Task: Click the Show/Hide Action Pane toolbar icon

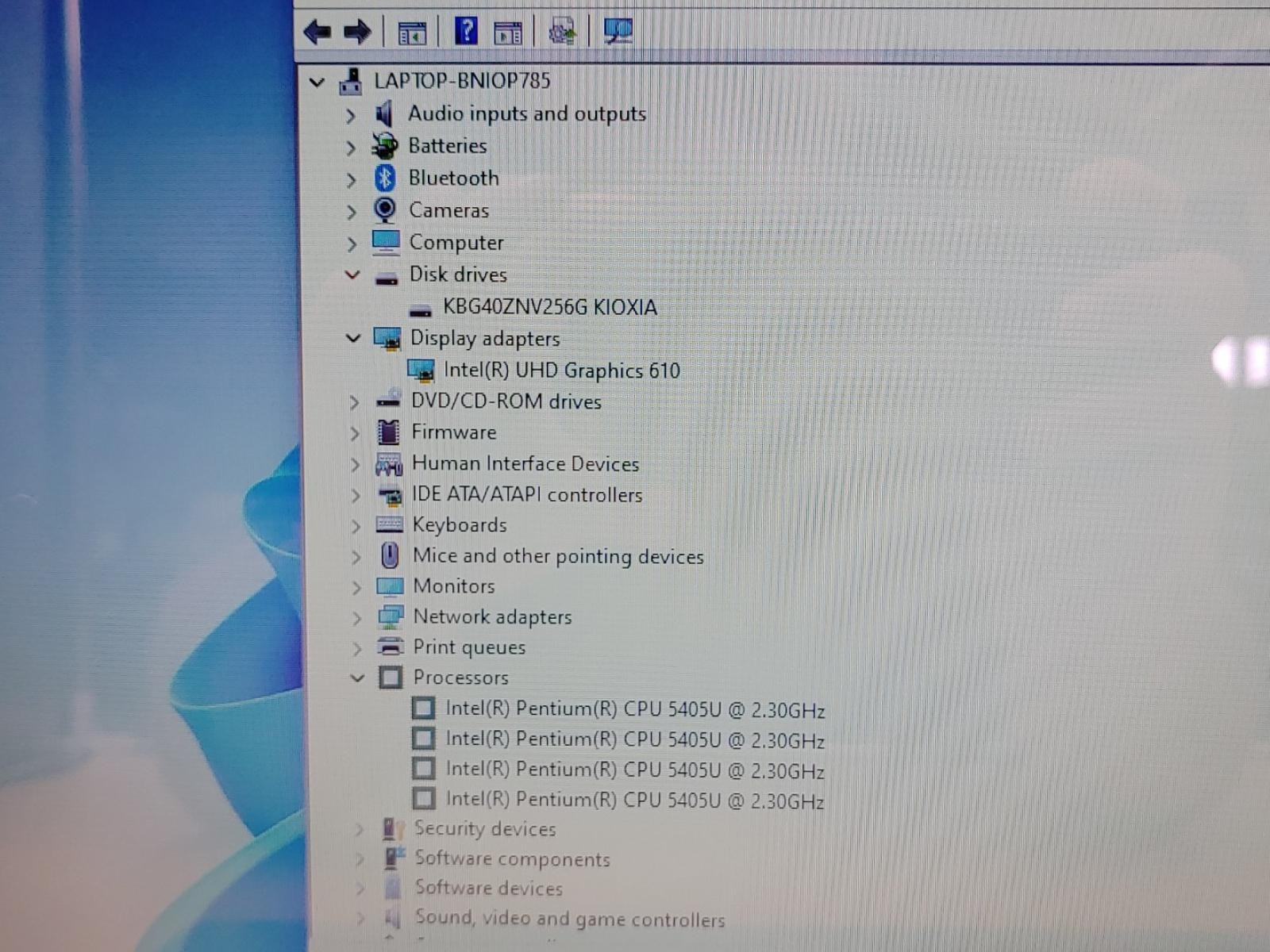Action: (508, 33)
